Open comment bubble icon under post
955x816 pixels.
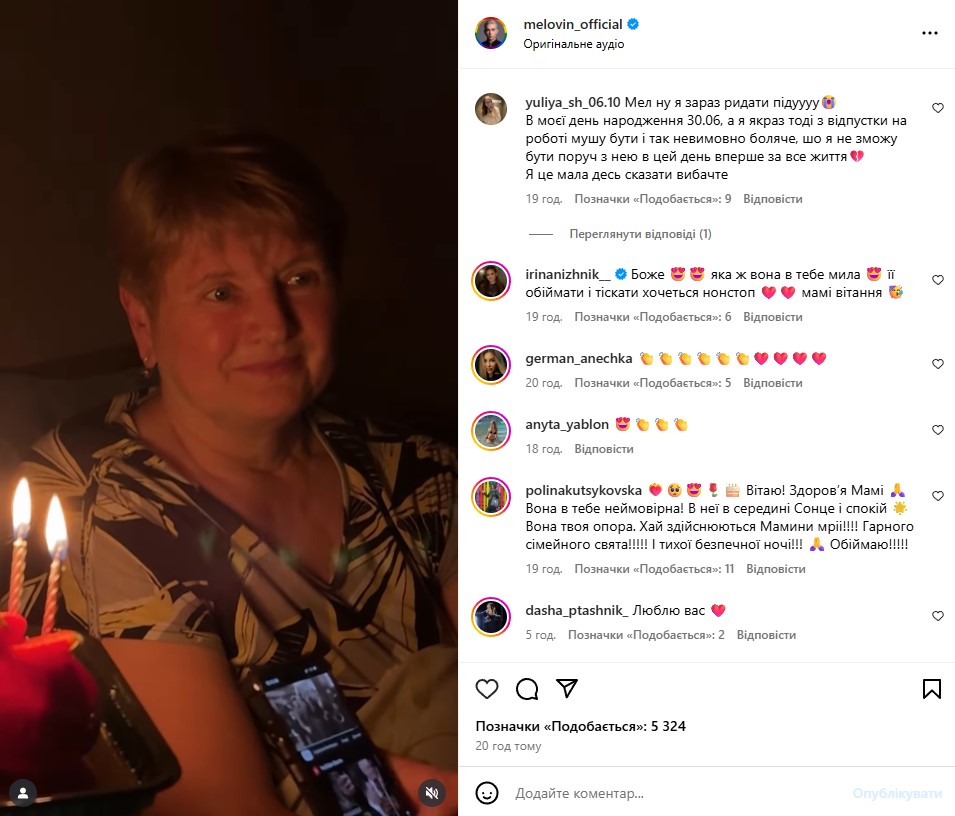[527, 689]
